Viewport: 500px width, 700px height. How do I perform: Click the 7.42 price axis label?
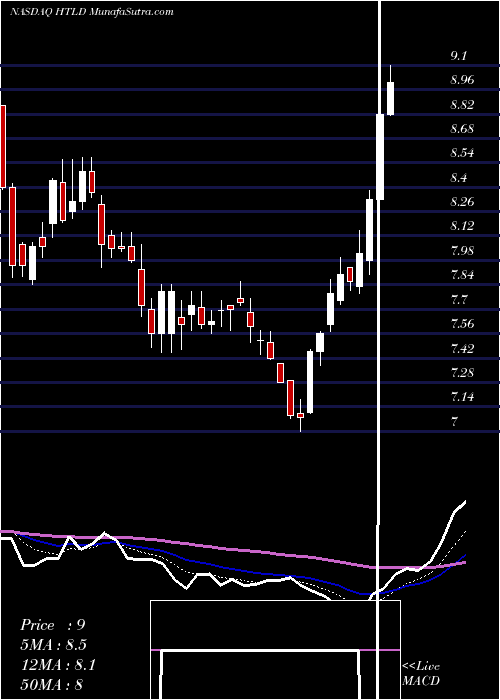tap(462, 348)
